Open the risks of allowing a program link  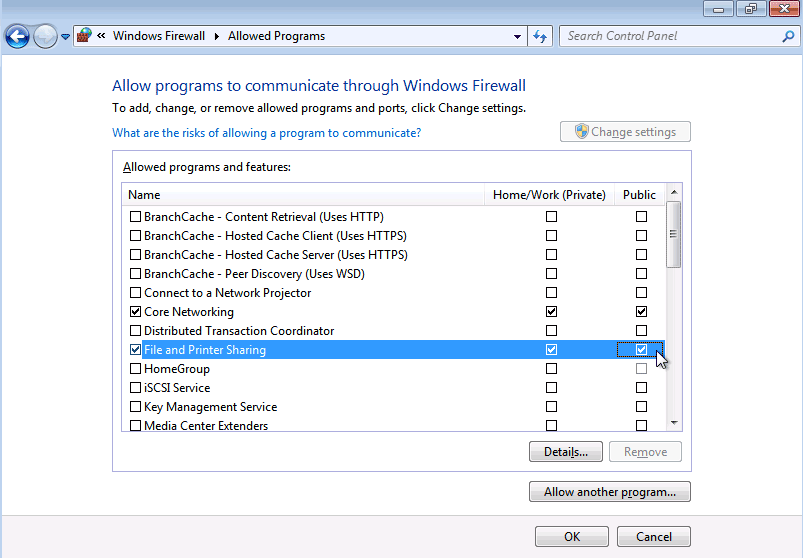266,133
